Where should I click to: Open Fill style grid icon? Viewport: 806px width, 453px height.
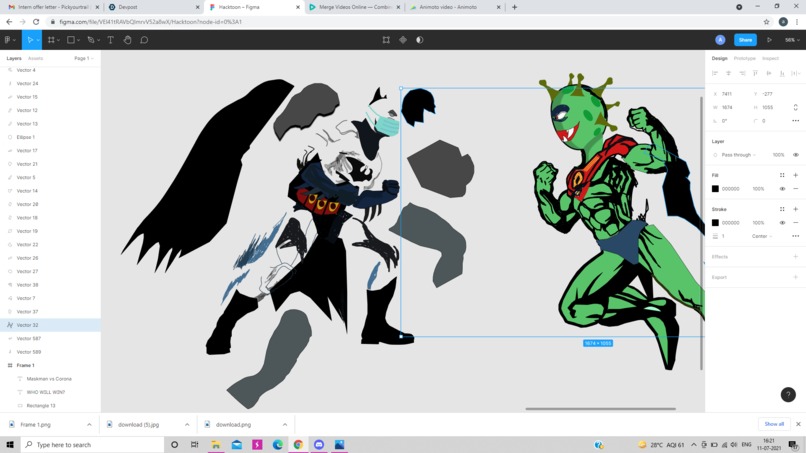coord(782,175)
